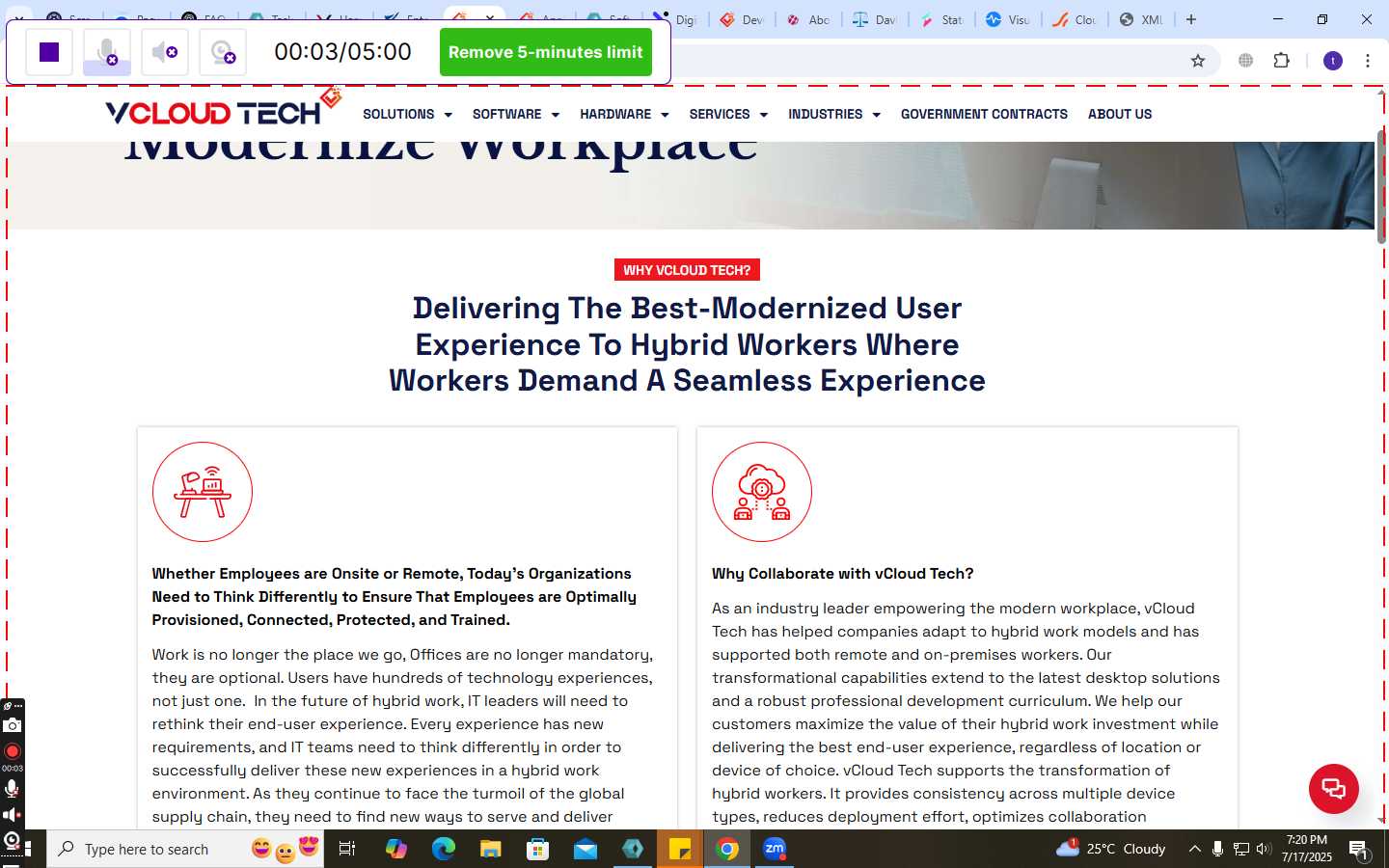Take a screenshot with the side panel camera icon
The image size is (1389, 868).
[x=12, y=725]
